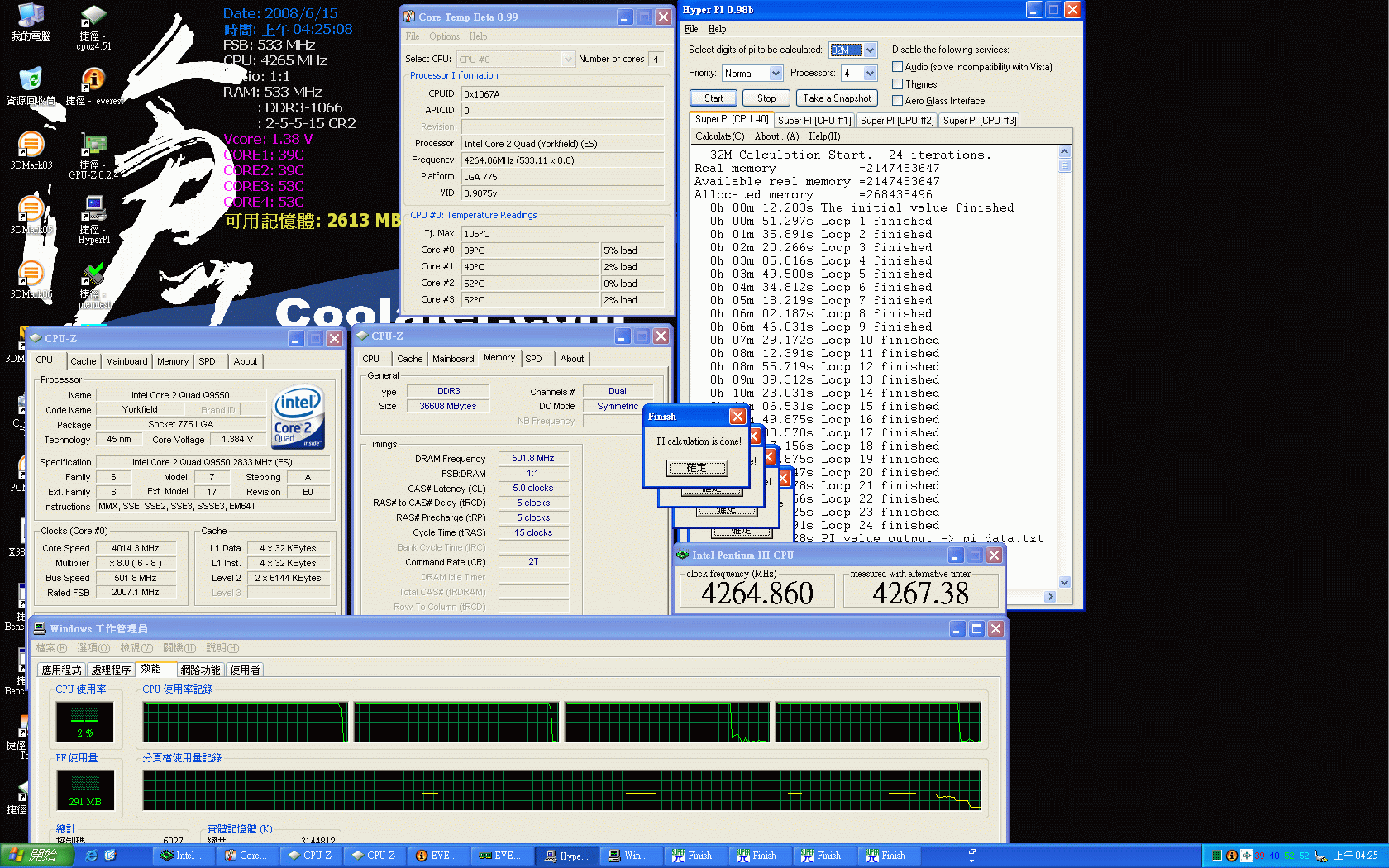Click the Intel Core 2 Quad logo in CPU-Z
This screenshot has width=1389, height=868.
[x=298, y=417]
